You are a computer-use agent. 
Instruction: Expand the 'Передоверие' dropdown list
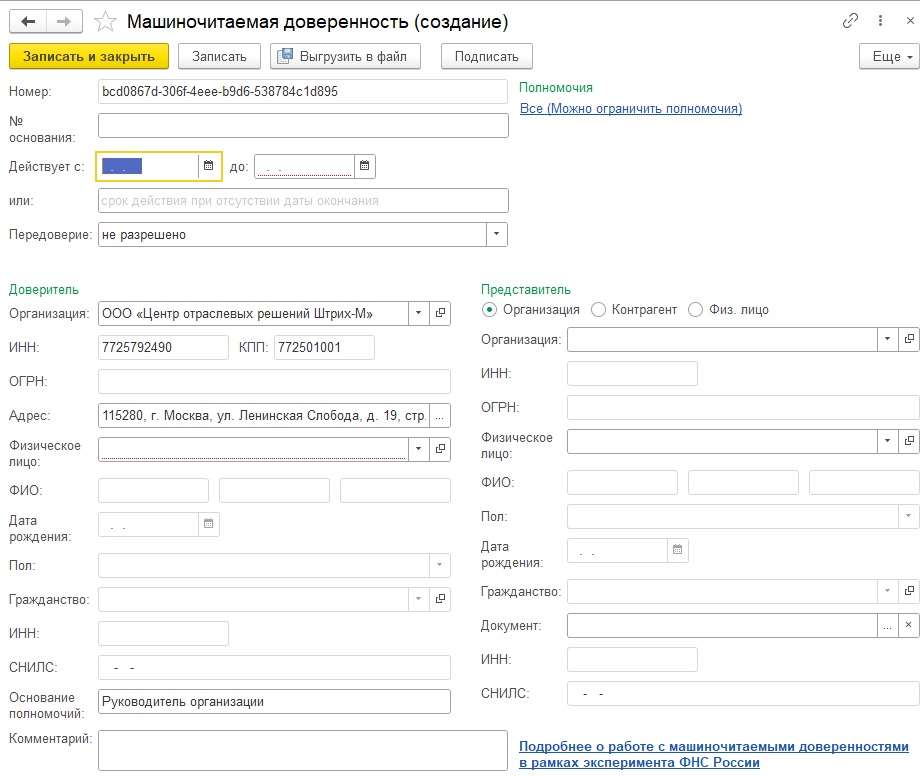click(497, 235)
